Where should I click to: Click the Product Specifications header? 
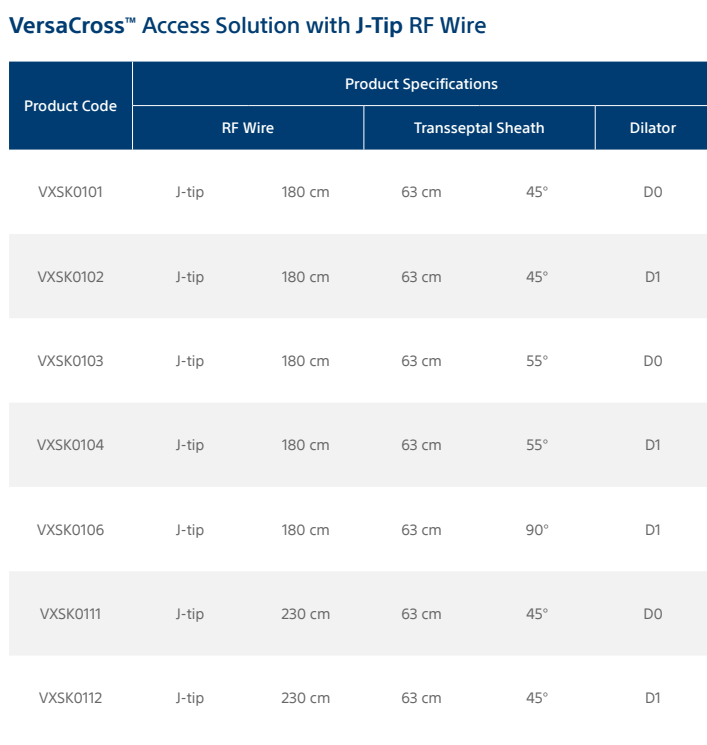click(x=421, y=84)
